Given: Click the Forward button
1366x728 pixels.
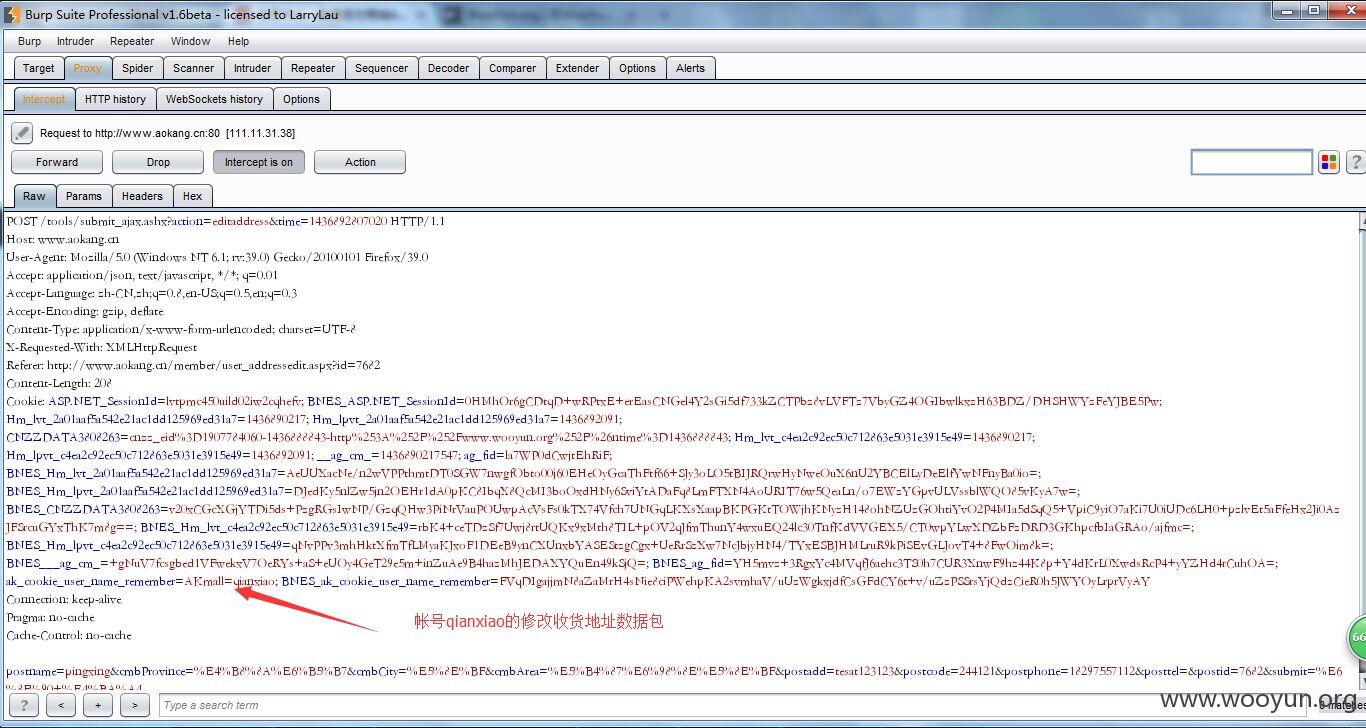Looking at the screenshot, I should (x=57, y=162).
